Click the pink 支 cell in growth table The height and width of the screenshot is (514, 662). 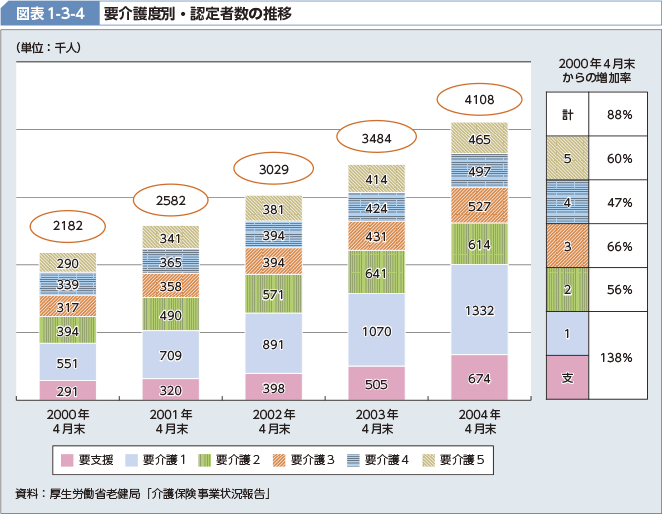(x=567, y=377)
